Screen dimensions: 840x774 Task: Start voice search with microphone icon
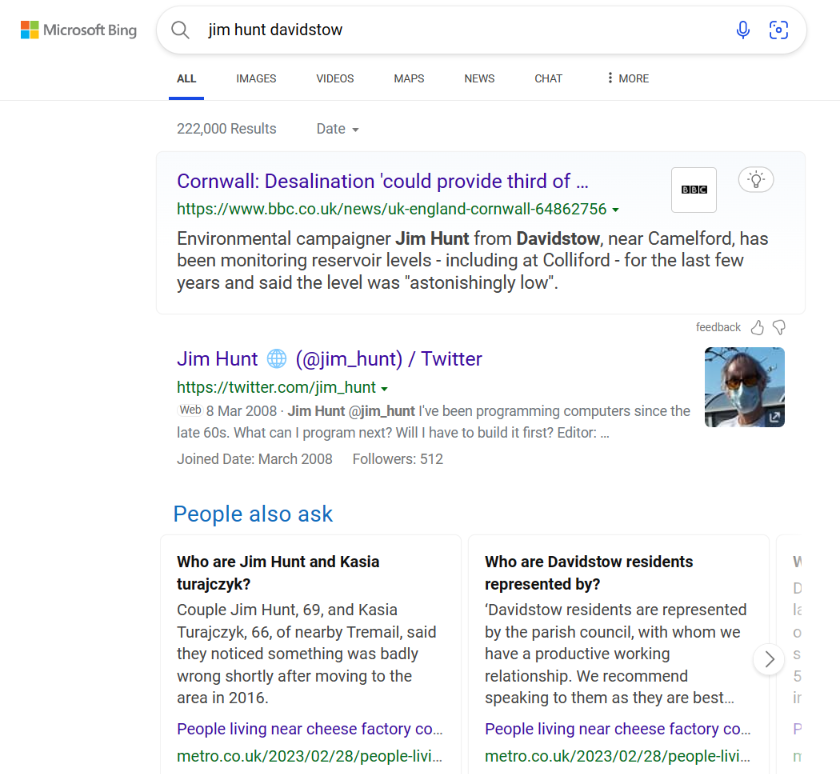(x=742, y=30)
